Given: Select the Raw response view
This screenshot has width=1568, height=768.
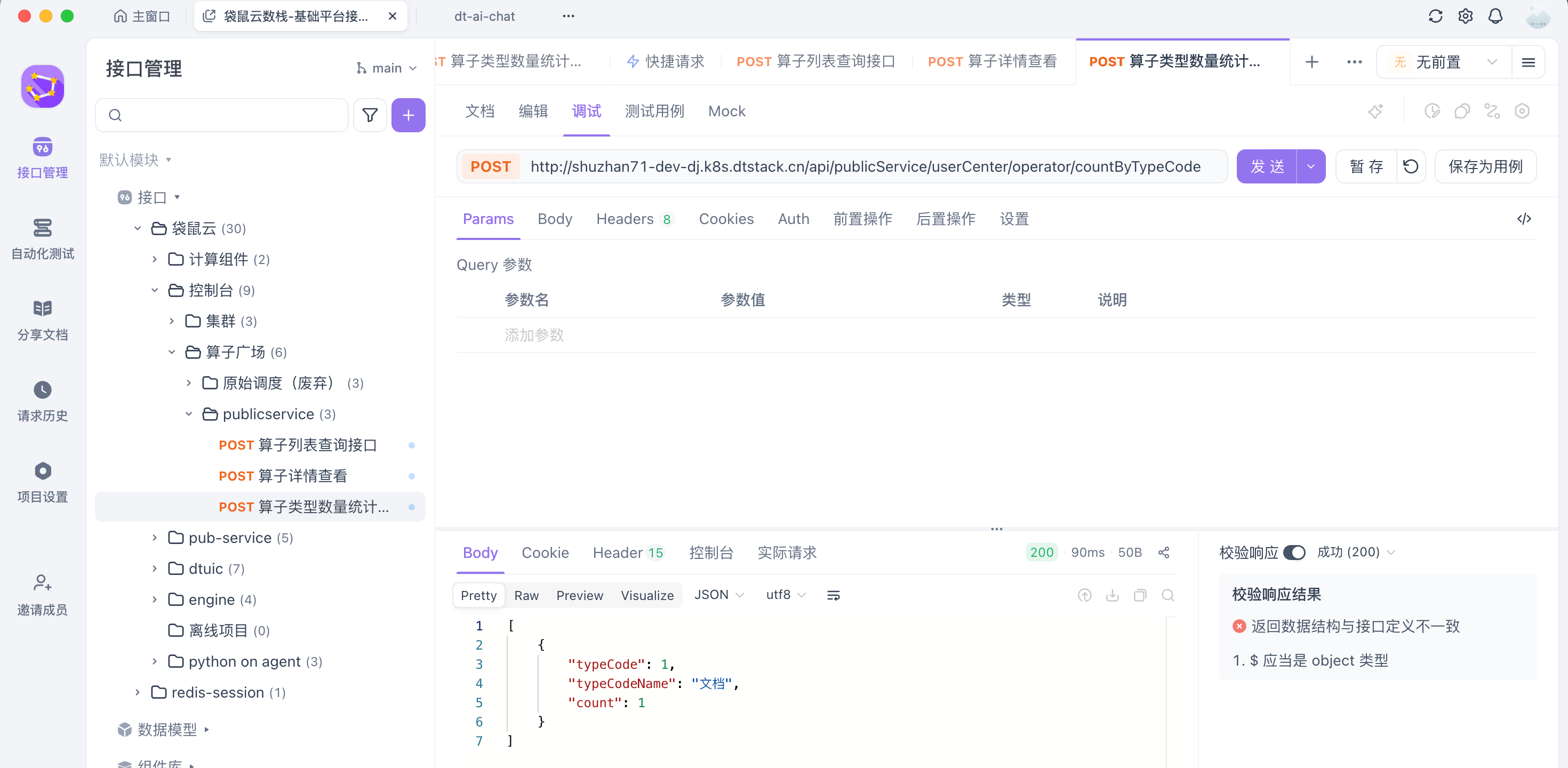Looking at the screenshot, I should [526, 595].
